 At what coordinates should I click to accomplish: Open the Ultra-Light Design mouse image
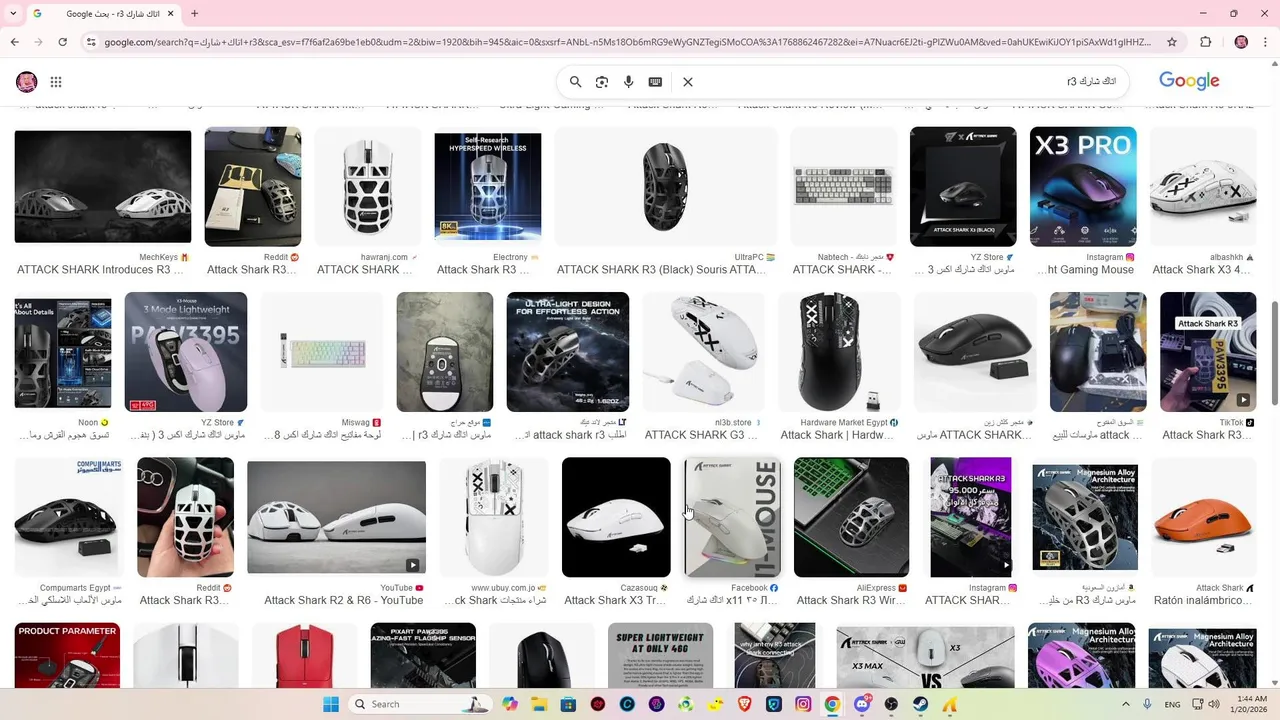[x=567, y=352]
